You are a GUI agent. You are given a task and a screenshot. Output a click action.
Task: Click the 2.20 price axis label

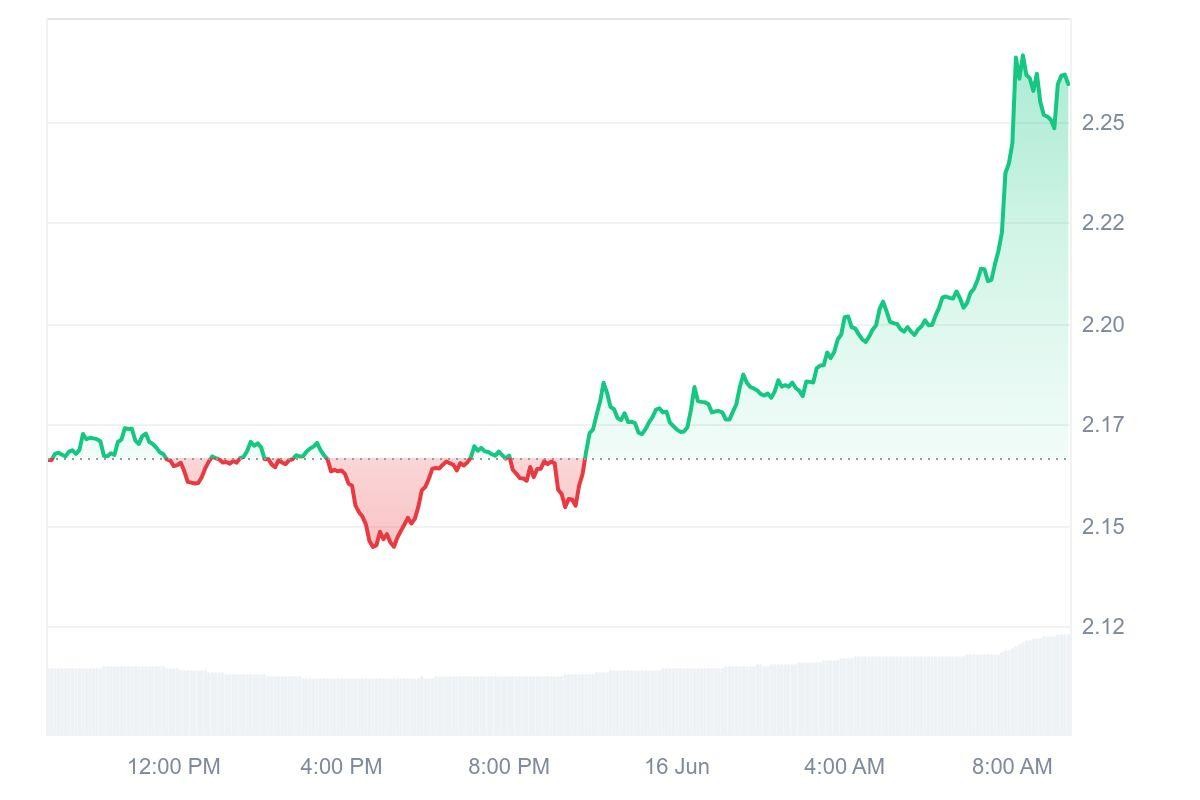click(1103, 325)
